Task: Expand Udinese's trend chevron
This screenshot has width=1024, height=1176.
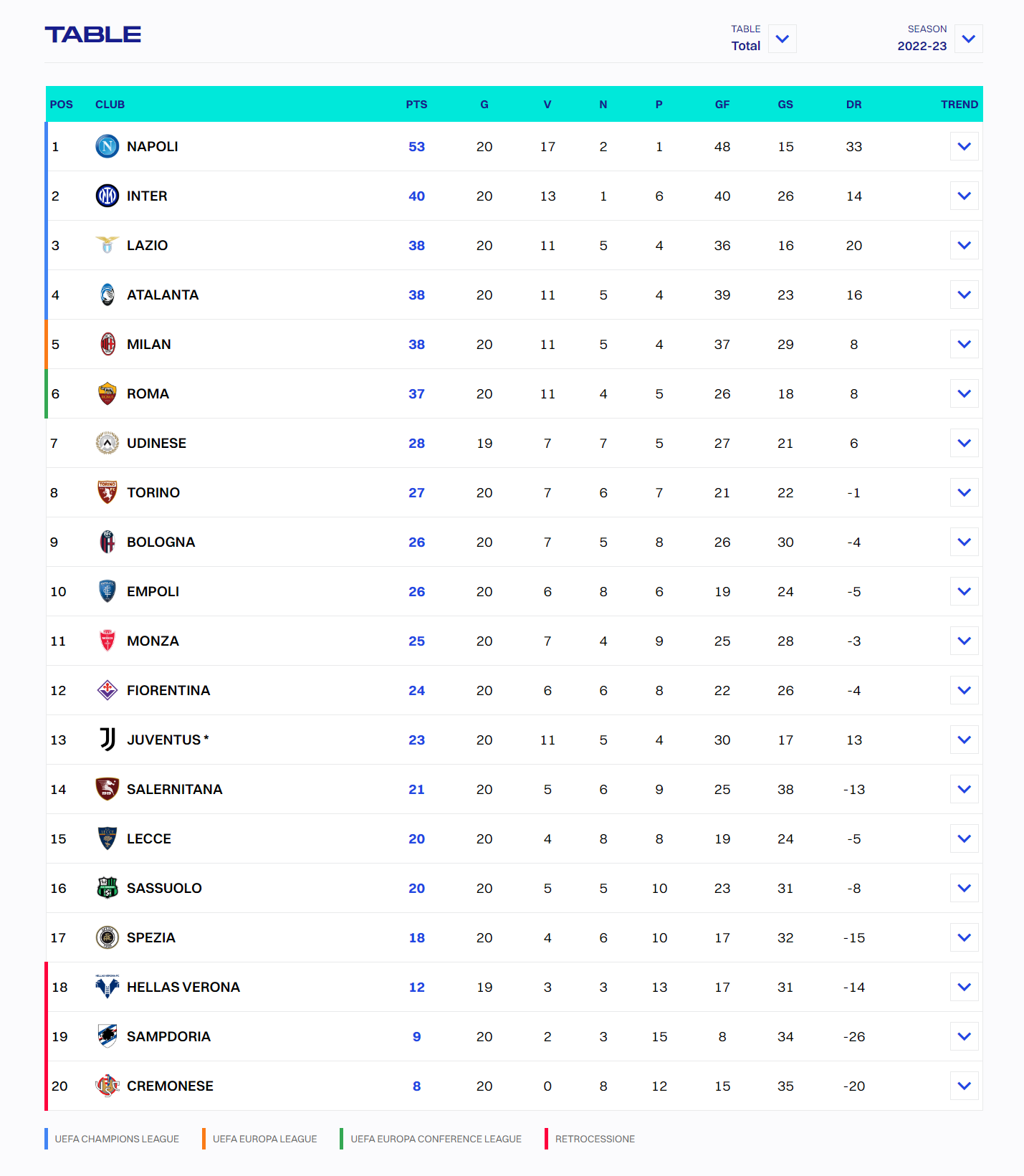Action: tap(964, 443)
